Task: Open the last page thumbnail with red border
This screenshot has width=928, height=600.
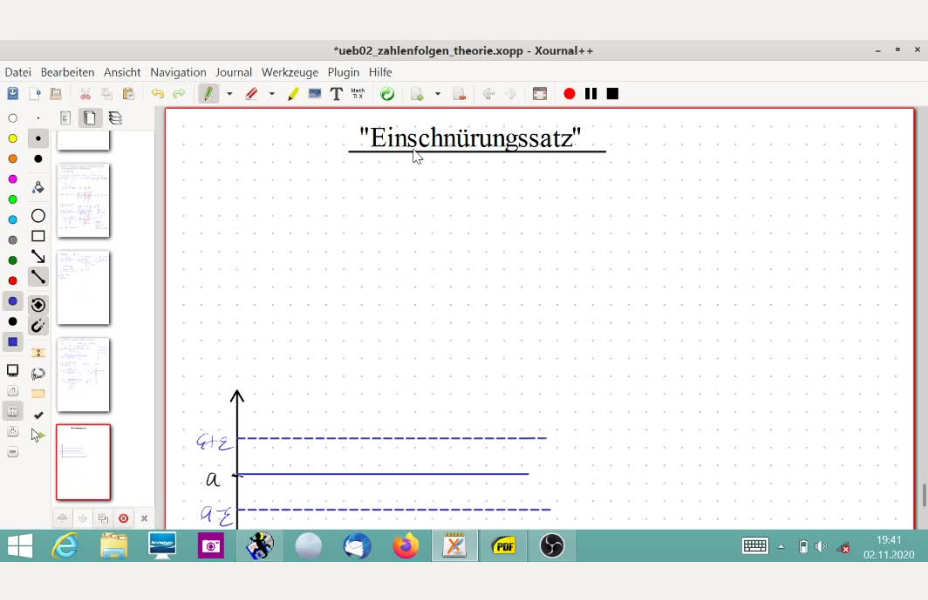Action: pos(83,462)
